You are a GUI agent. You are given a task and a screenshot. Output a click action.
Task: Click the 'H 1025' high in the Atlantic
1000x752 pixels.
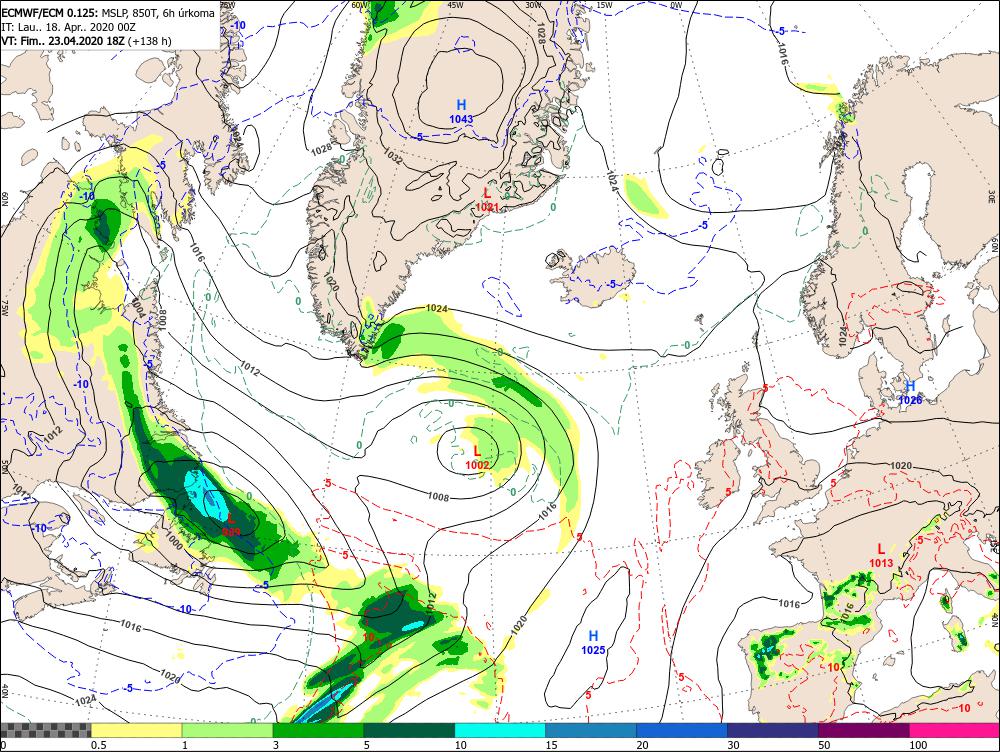tap(593, 642)
